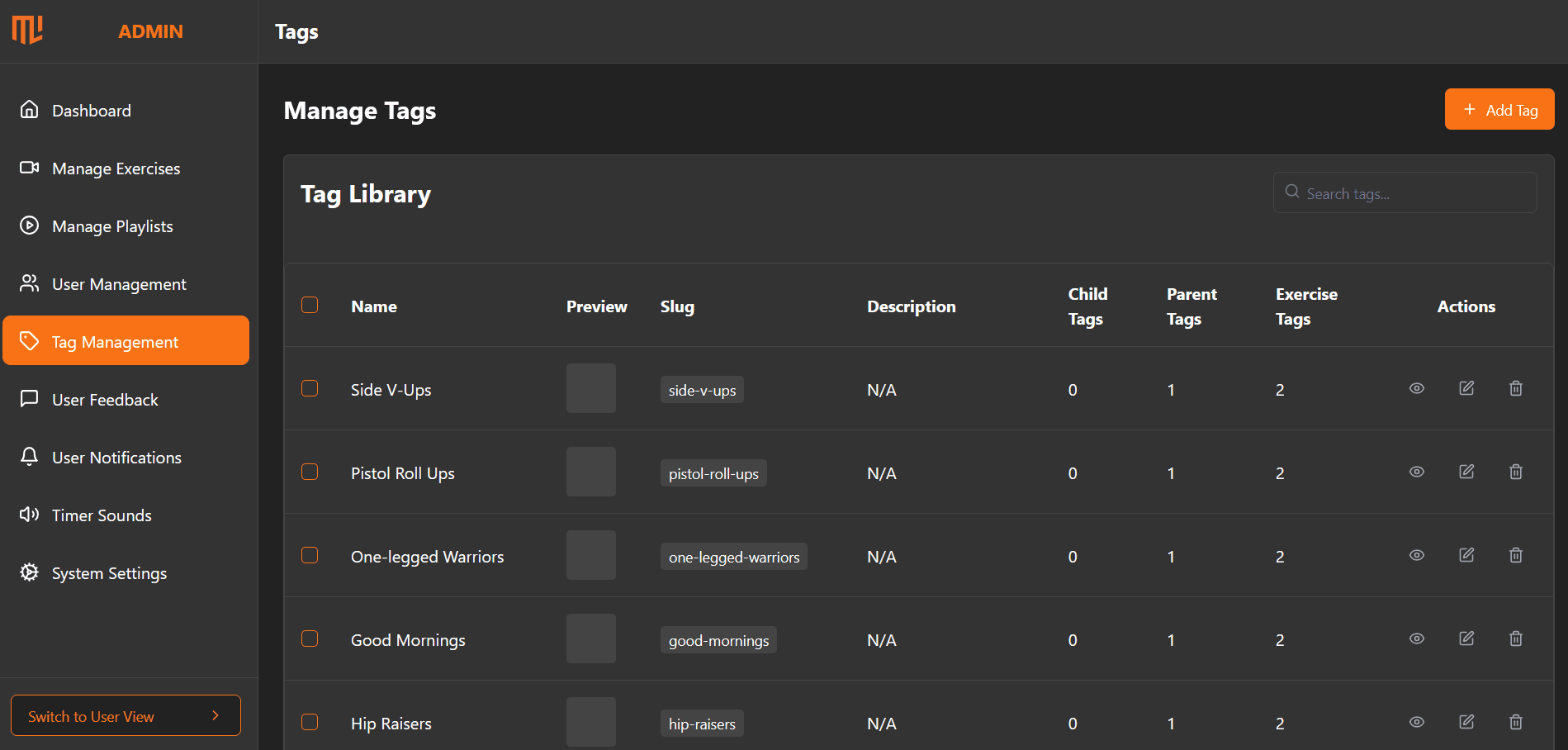Click the Dashboard home icon
This screenshot has width=1568, height=750.
click(x=29, y=109)
